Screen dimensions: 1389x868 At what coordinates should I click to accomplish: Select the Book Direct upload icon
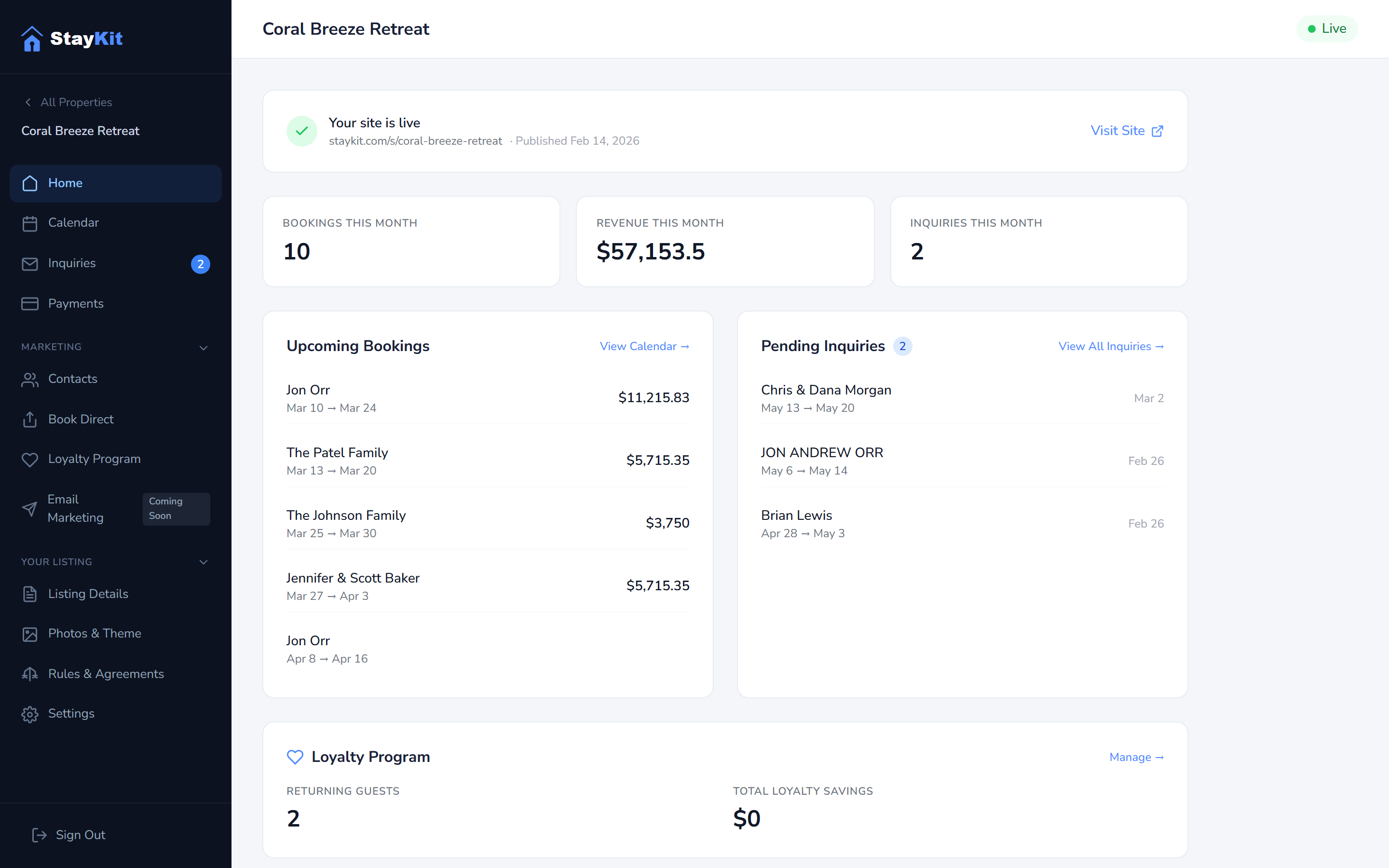click(30, 420)
